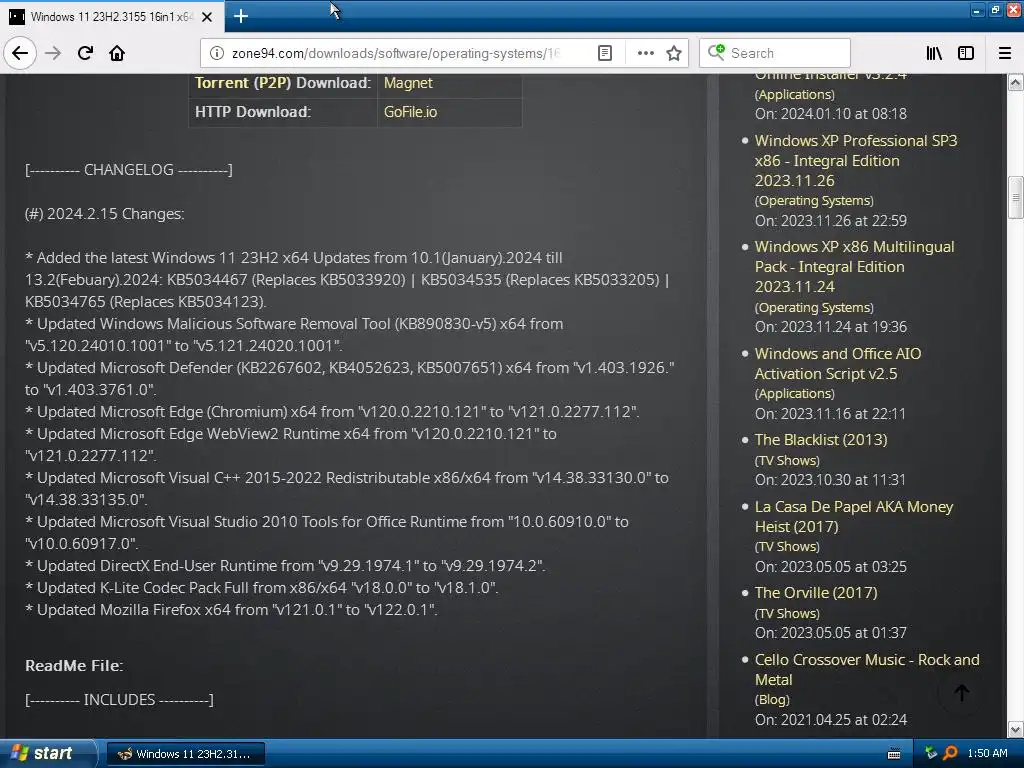Toggle reader view for this page
Viewport: 1024px width, 768px height.
click(605, 53)
